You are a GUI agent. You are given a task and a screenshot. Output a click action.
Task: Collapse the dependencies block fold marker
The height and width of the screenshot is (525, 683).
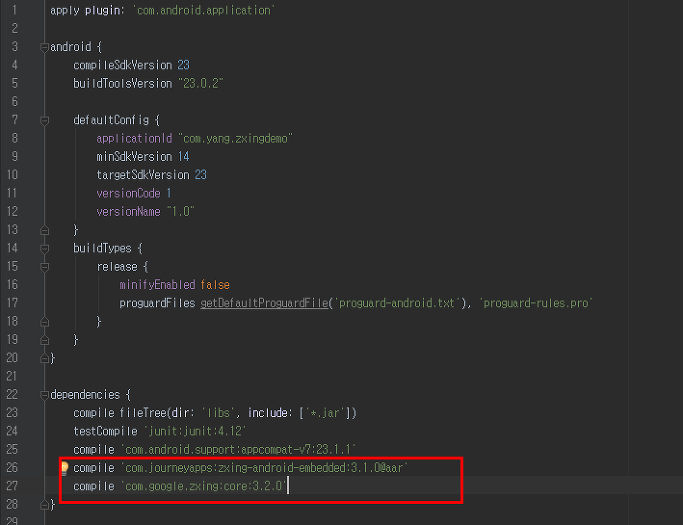pyautogui.click(x=44, y=395)
